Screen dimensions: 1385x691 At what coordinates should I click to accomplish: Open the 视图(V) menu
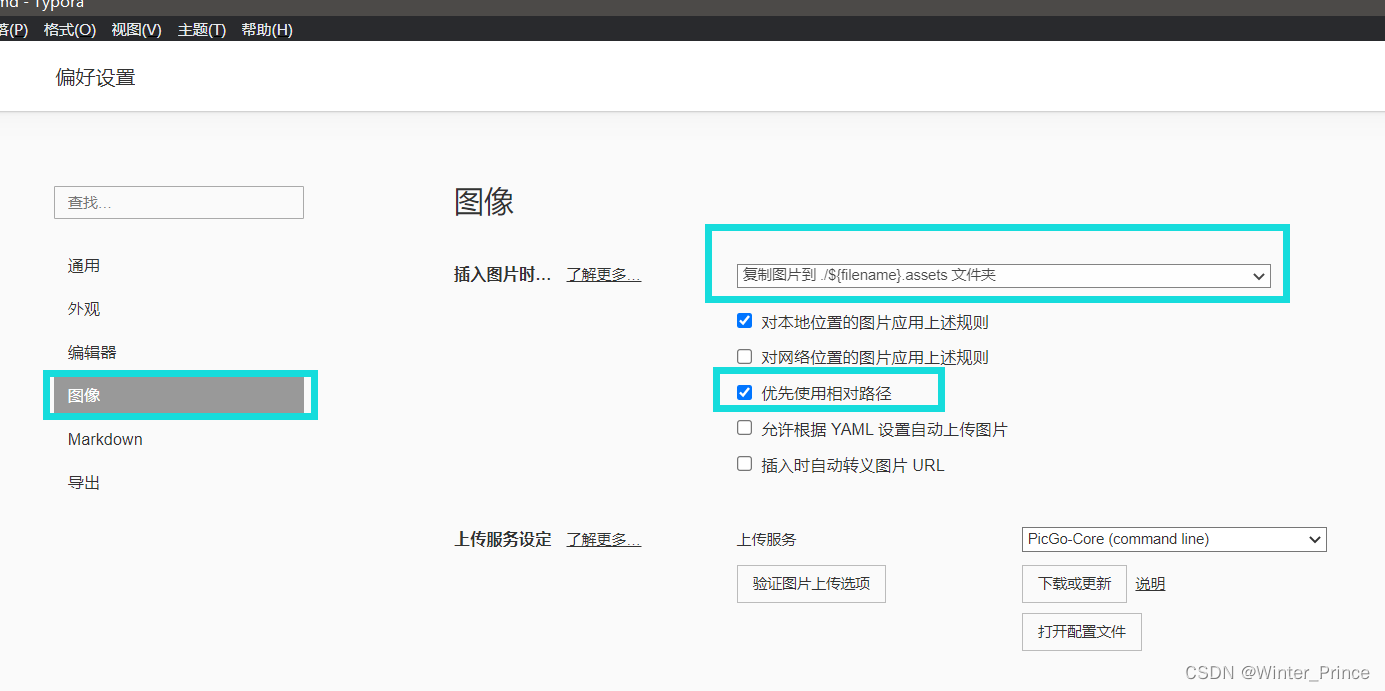click(x=135, y=29)
